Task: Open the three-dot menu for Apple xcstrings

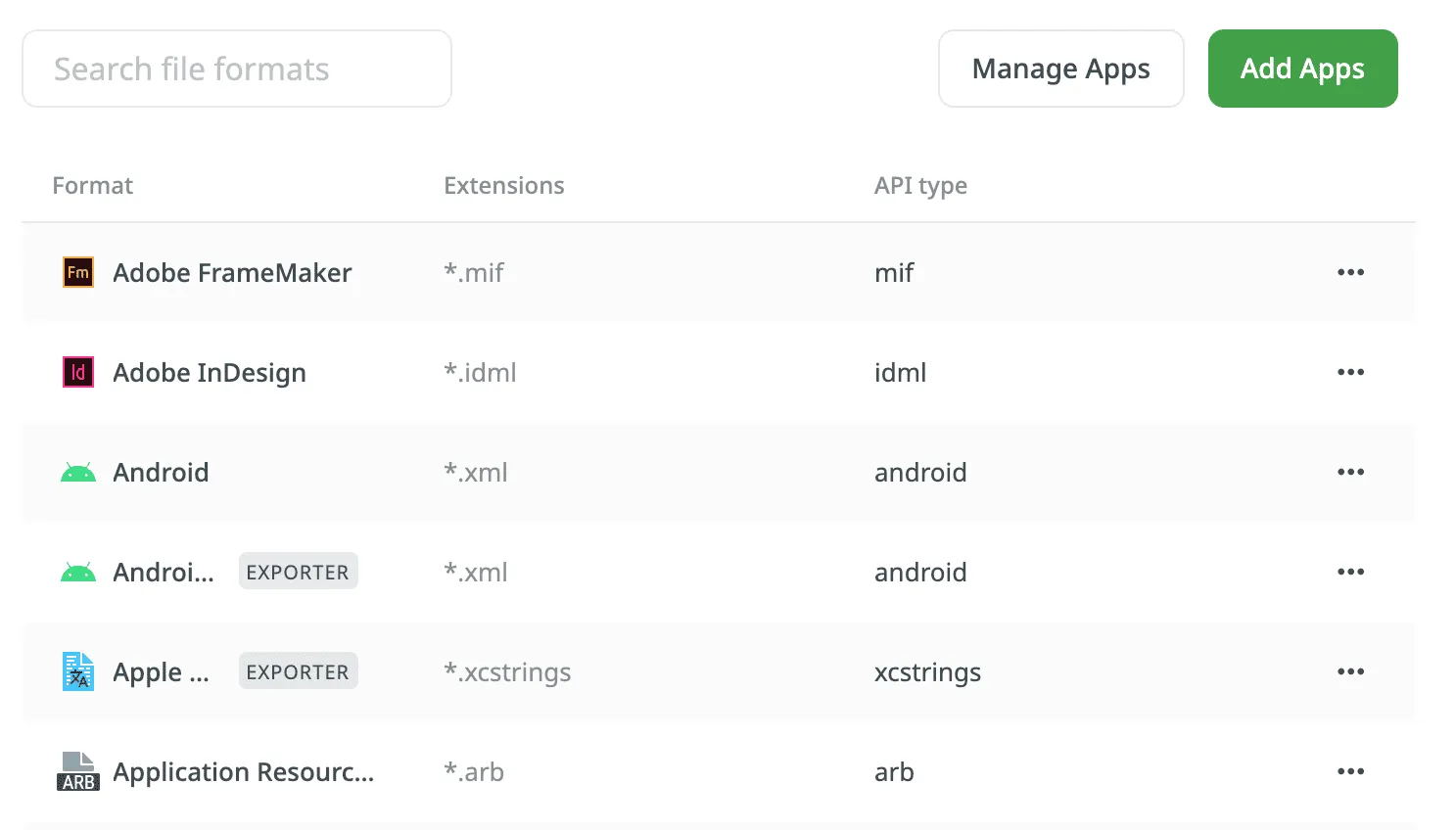Action: coord(1351,671)
